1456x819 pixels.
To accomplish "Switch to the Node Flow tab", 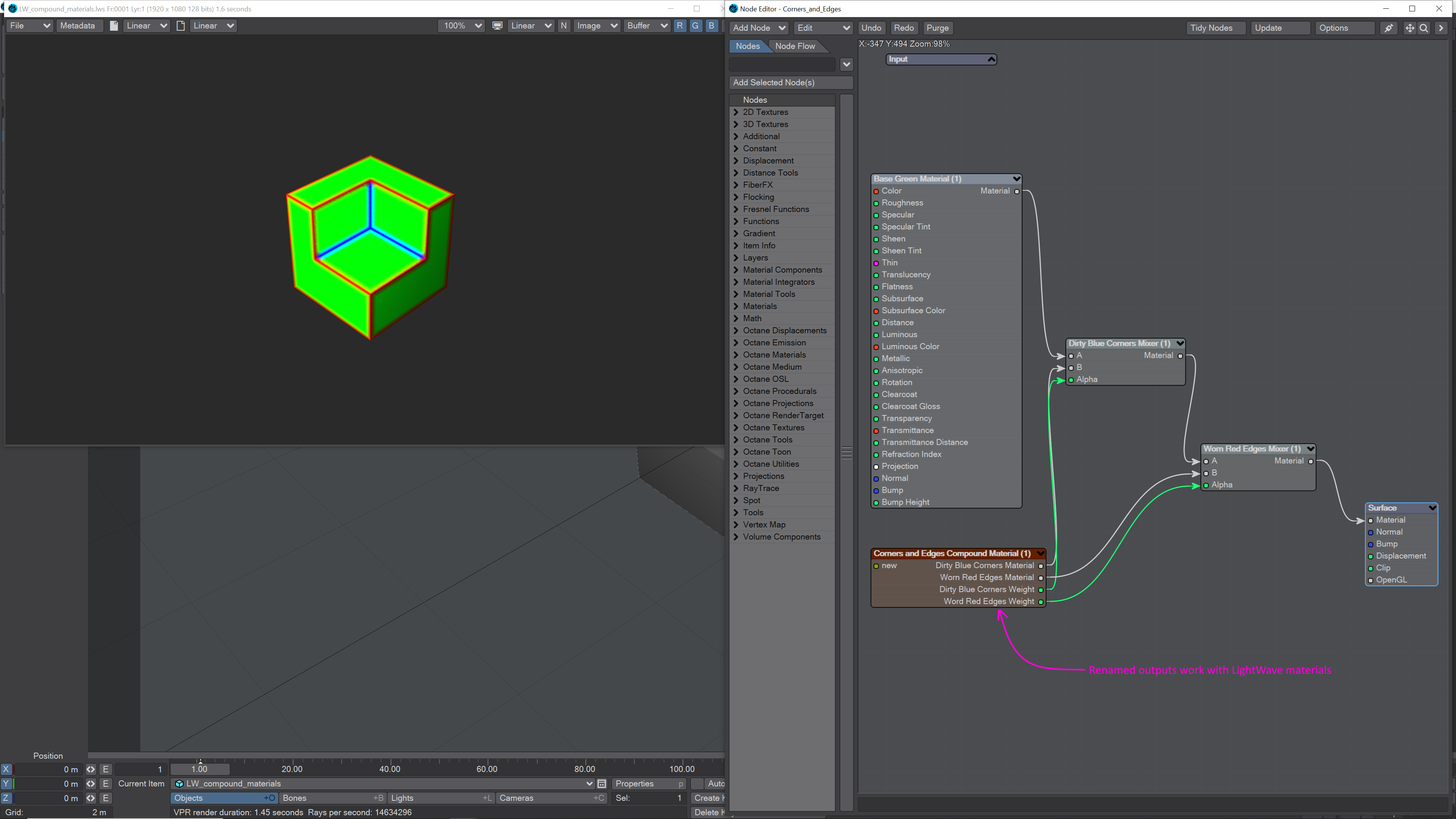I will pos(795,46).
